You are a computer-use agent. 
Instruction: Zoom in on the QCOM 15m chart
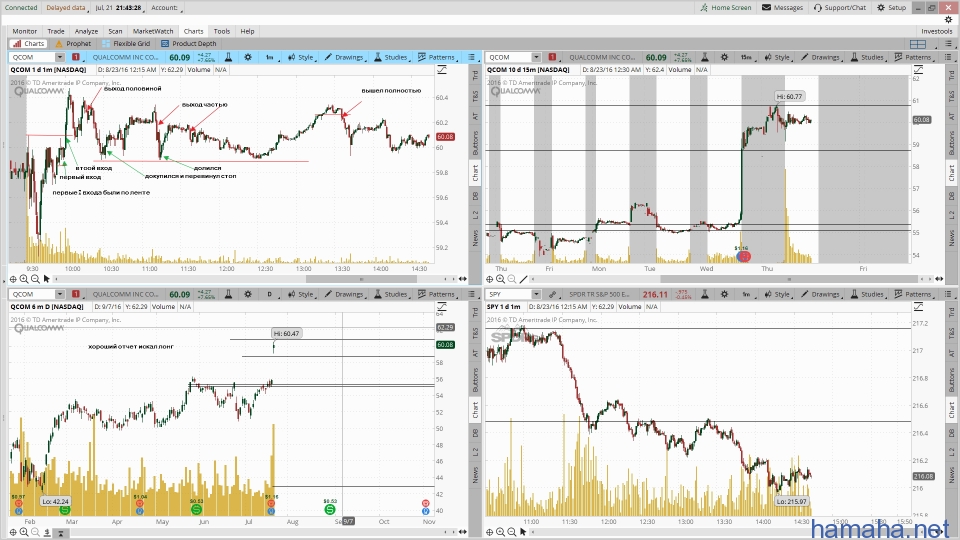[x=500, y=279]
